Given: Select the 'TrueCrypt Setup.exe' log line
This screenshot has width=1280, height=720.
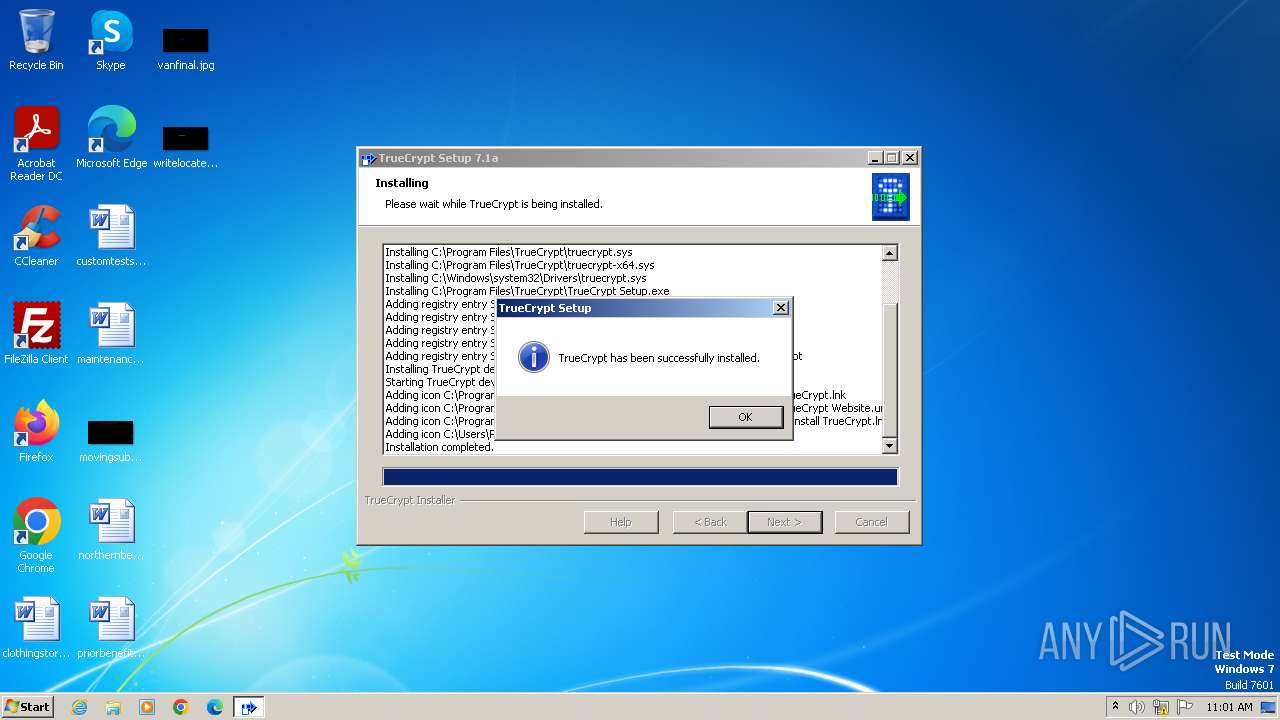Looking at the screenshot, I should coord(527,291).
